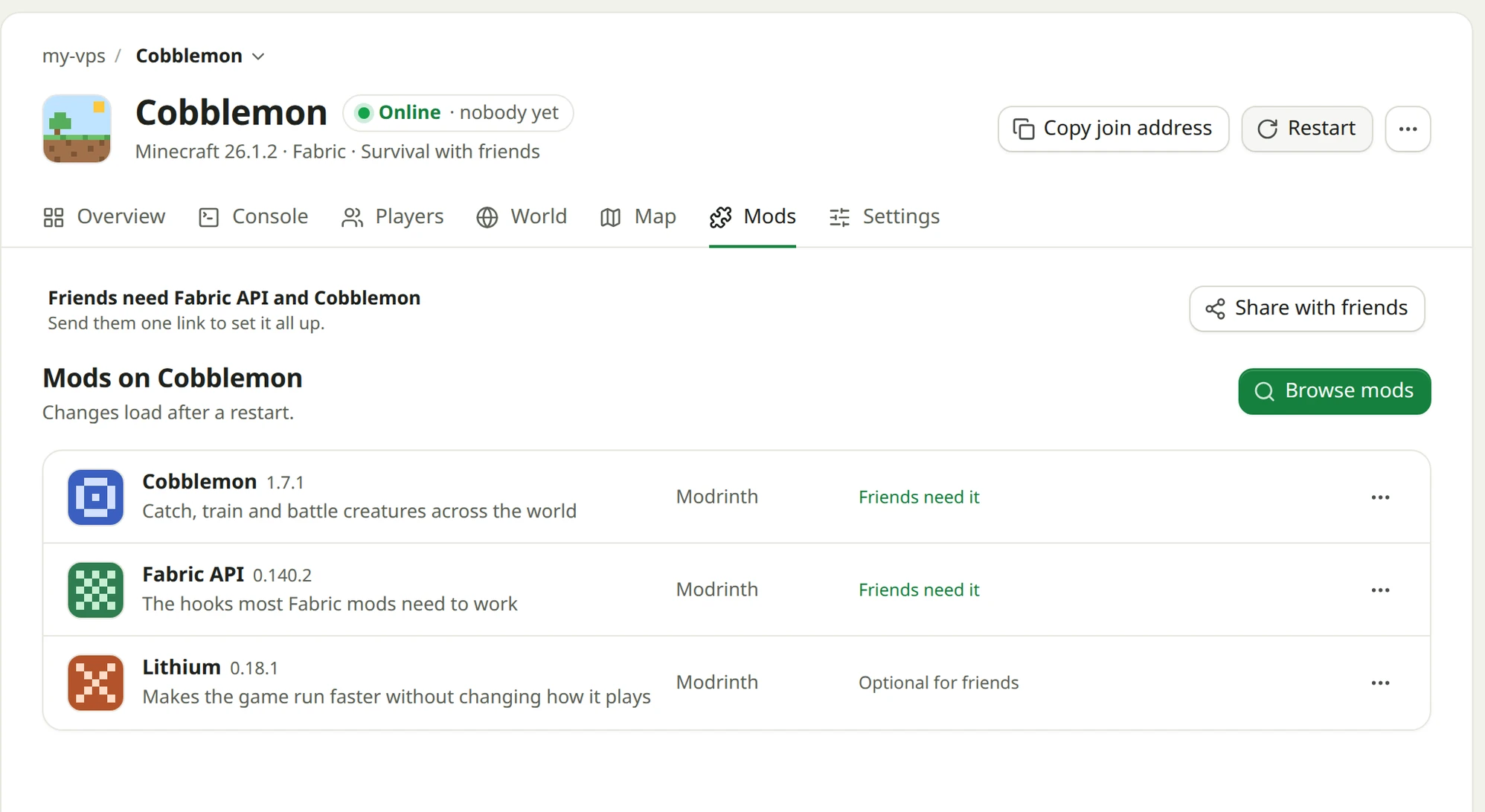Screen dimensions: 1485x812
Task: Click the Cobblemon server avatar icon
Action: 77,129
